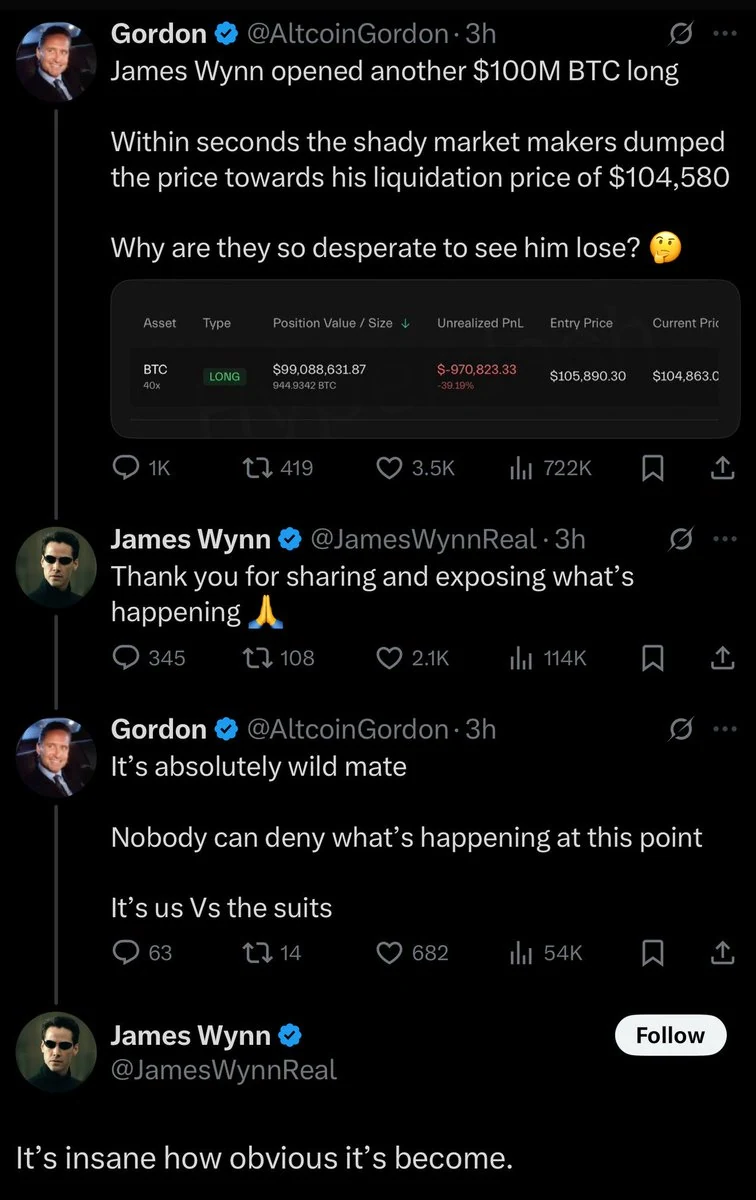Share Gordon's 'us Vs the suits' reply
The height and width of the screenshot is (1200, 756).
[x=721, y=953]
